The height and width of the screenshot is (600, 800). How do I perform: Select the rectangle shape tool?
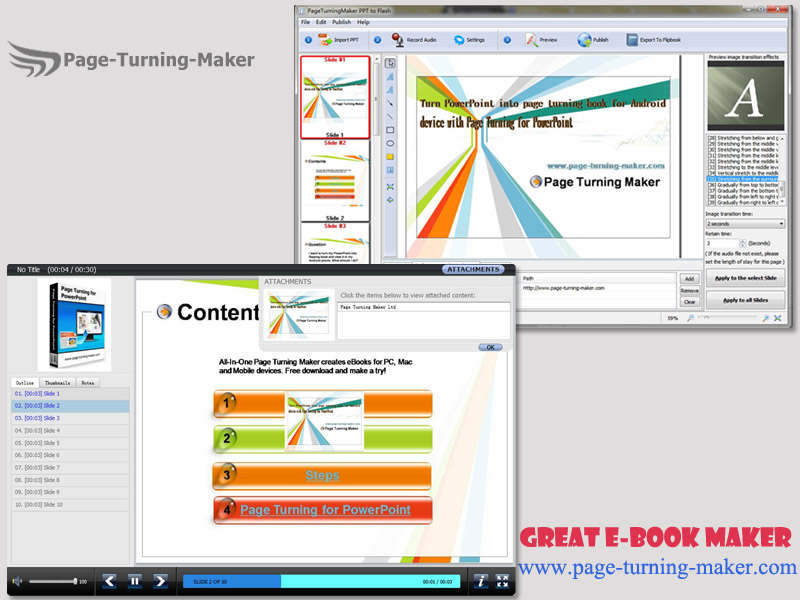[390, 130]
